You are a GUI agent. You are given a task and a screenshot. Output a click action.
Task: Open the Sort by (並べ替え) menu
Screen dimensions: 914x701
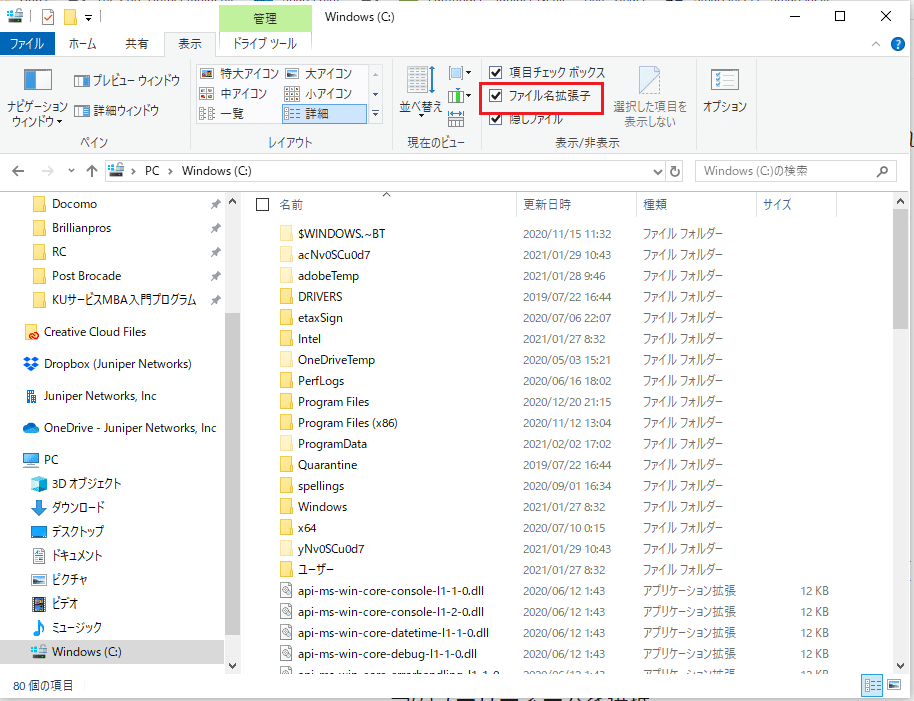click(420, 91)
